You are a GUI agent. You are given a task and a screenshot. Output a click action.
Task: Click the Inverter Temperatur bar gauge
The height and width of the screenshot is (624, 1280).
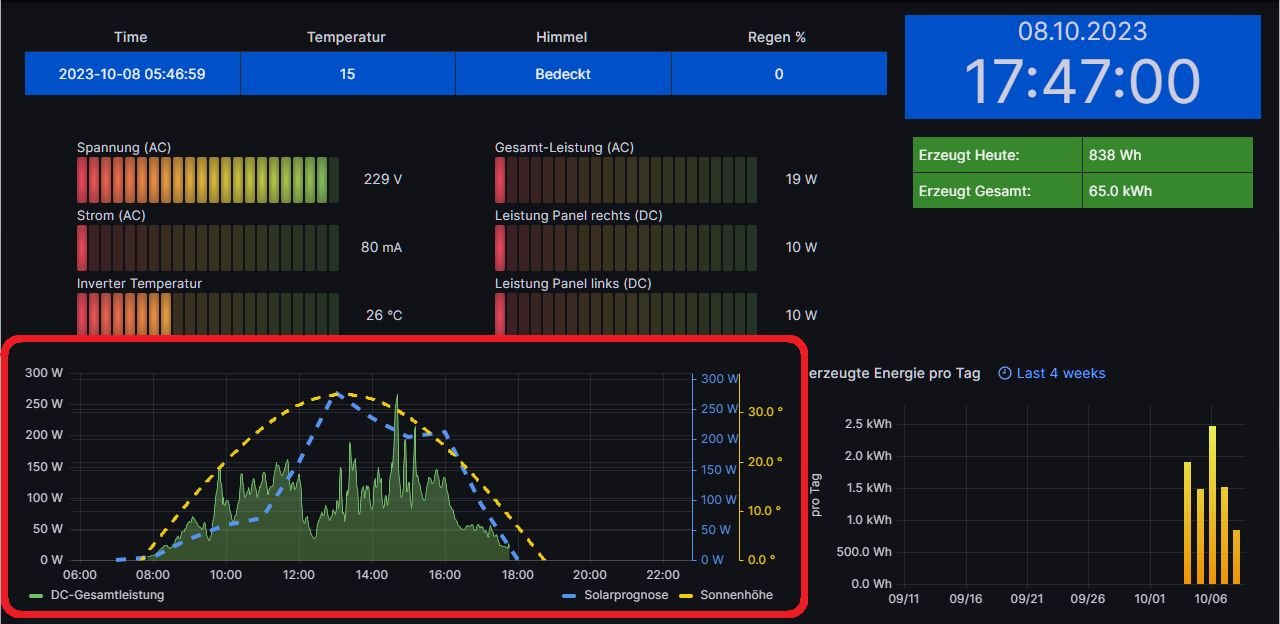click(x=208, y=315)
